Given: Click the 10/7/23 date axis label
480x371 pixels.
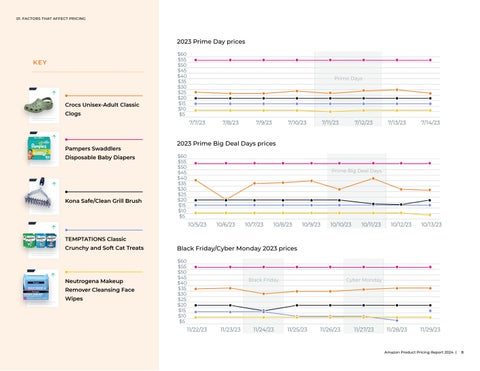Looking at the screenshot, I should tap(254, 225).
